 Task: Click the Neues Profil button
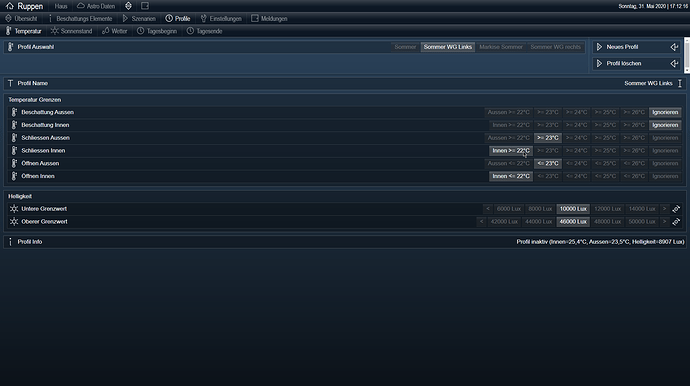coord(636,47)
